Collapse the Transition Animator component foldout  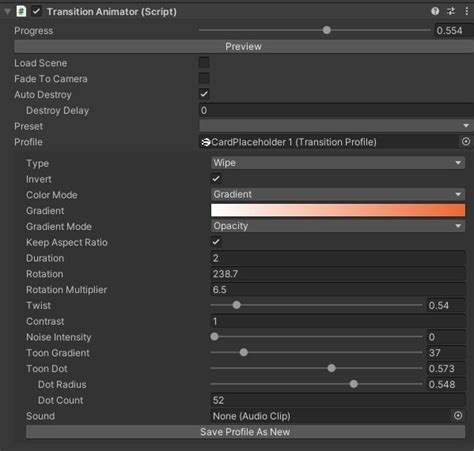(x=7, y=12)
